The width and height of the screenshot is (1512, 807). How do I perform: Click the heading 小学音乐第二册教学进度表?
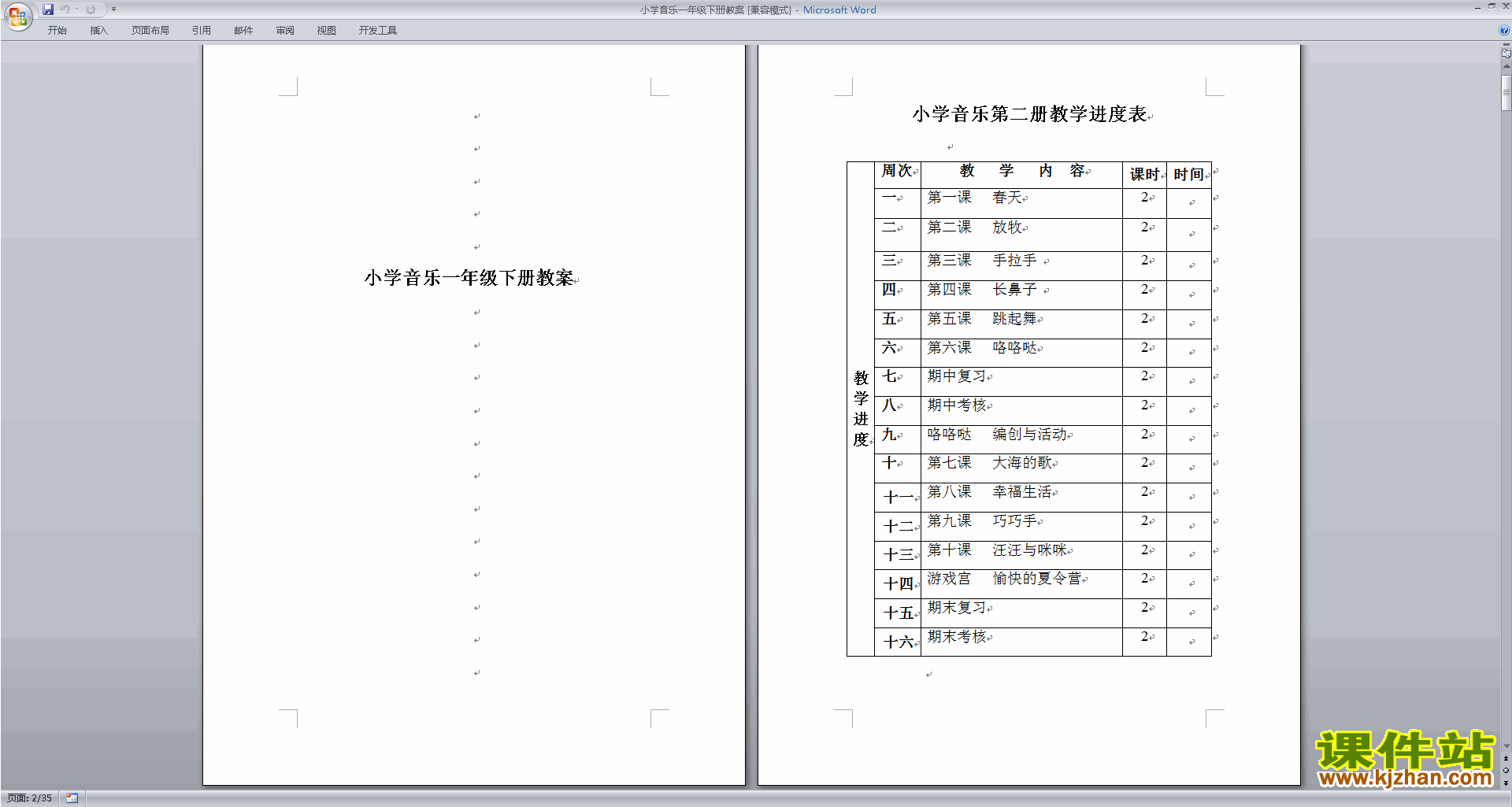(1030, 114)
